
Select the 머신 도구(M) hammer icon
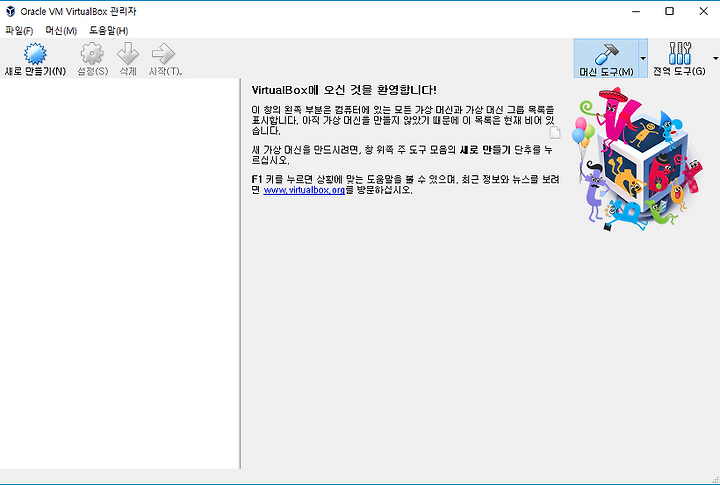[x=606, y=54]
